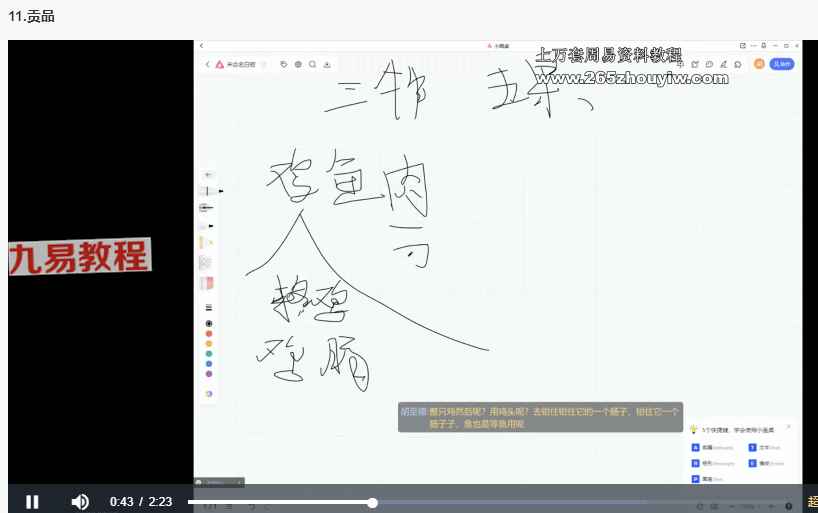
Task: Click the blue share button at top right
Action: tap(781, 64)
